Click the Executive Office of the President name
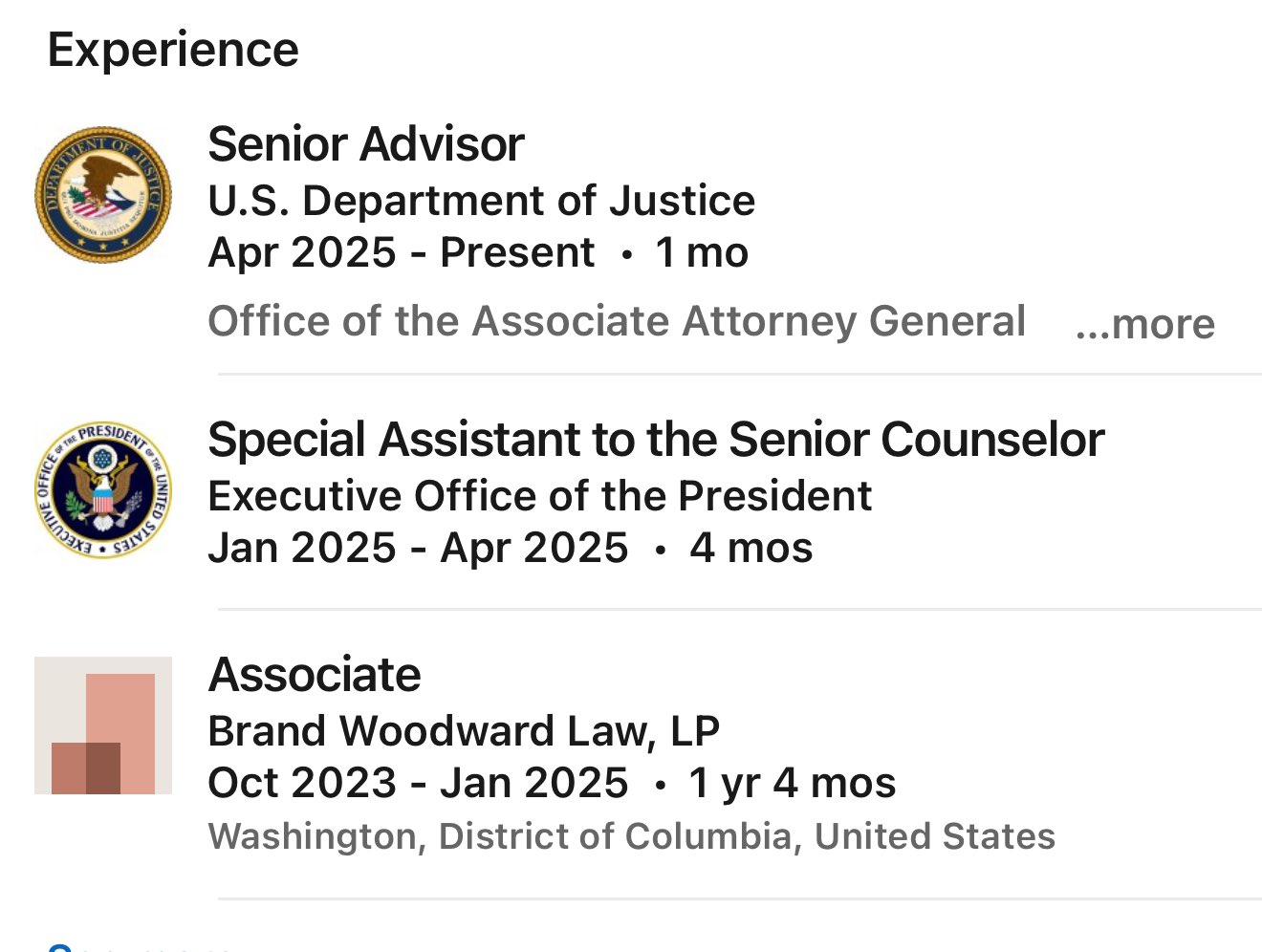Viewport: 1262px width, 952px height. pos(540,495)
